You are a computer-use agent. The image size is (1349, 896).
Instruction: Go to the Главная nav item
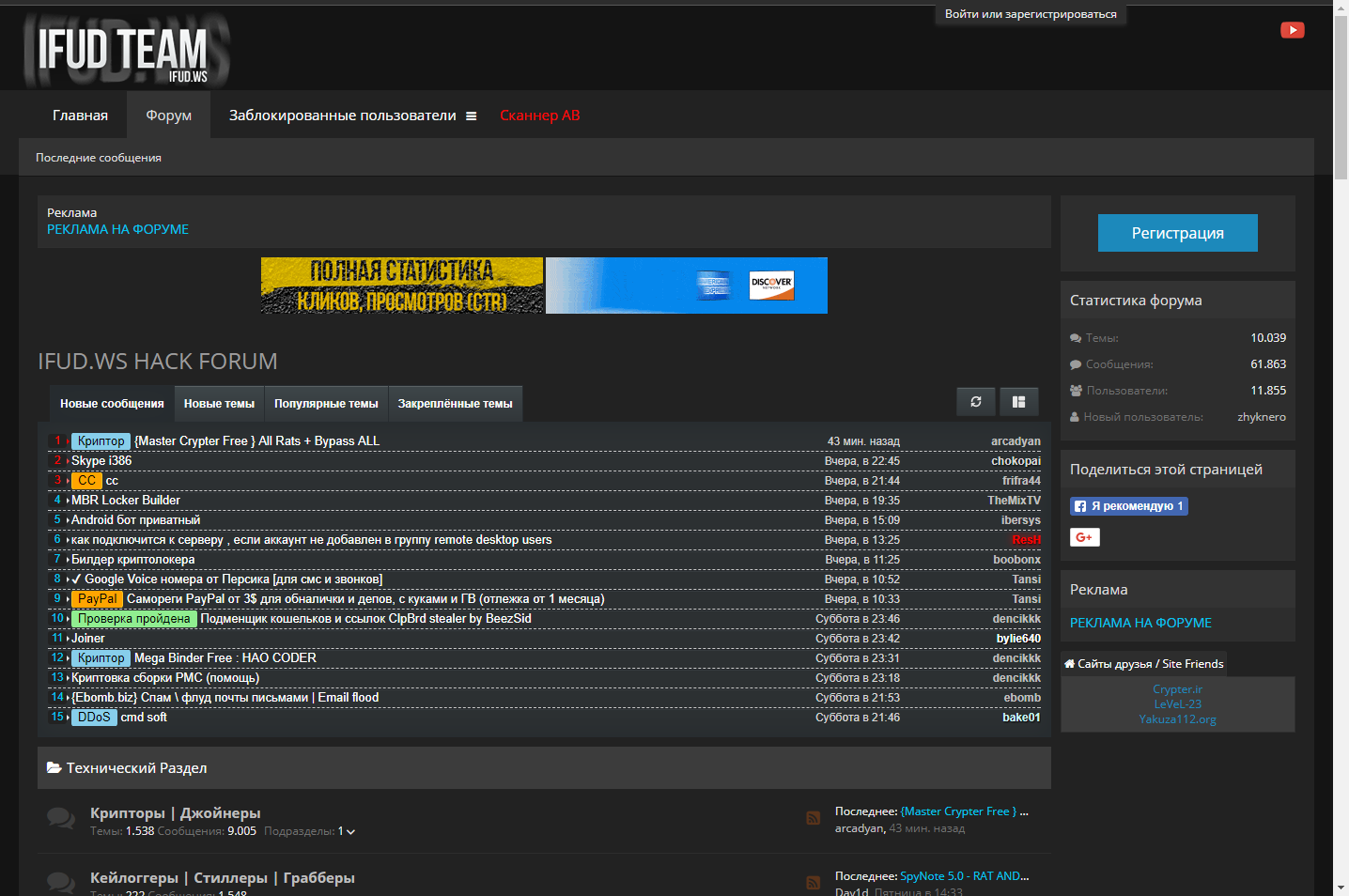80,116
